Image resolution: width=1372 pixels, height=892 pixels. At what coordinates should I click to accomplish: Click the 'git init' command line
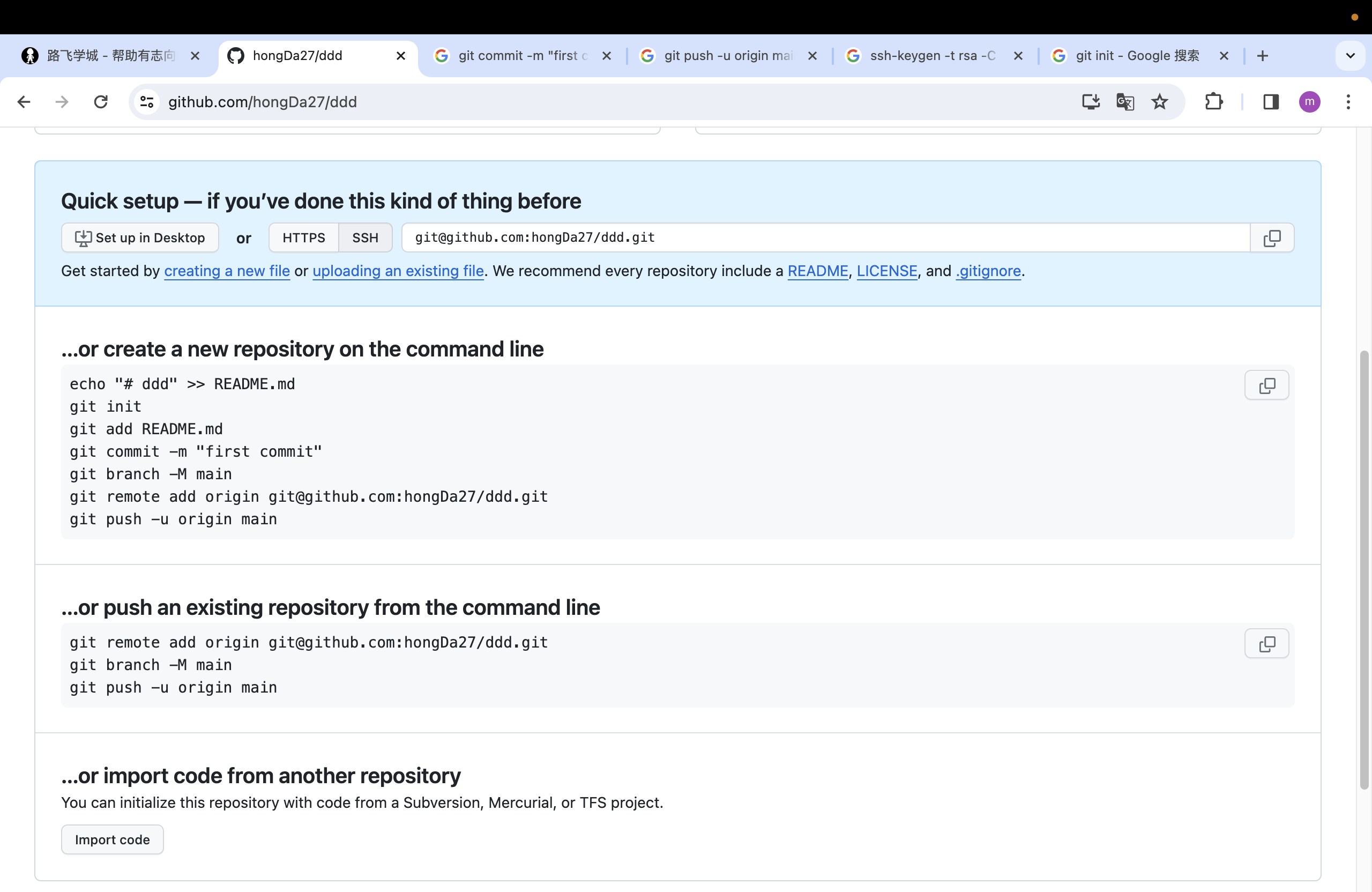point(106,406)
